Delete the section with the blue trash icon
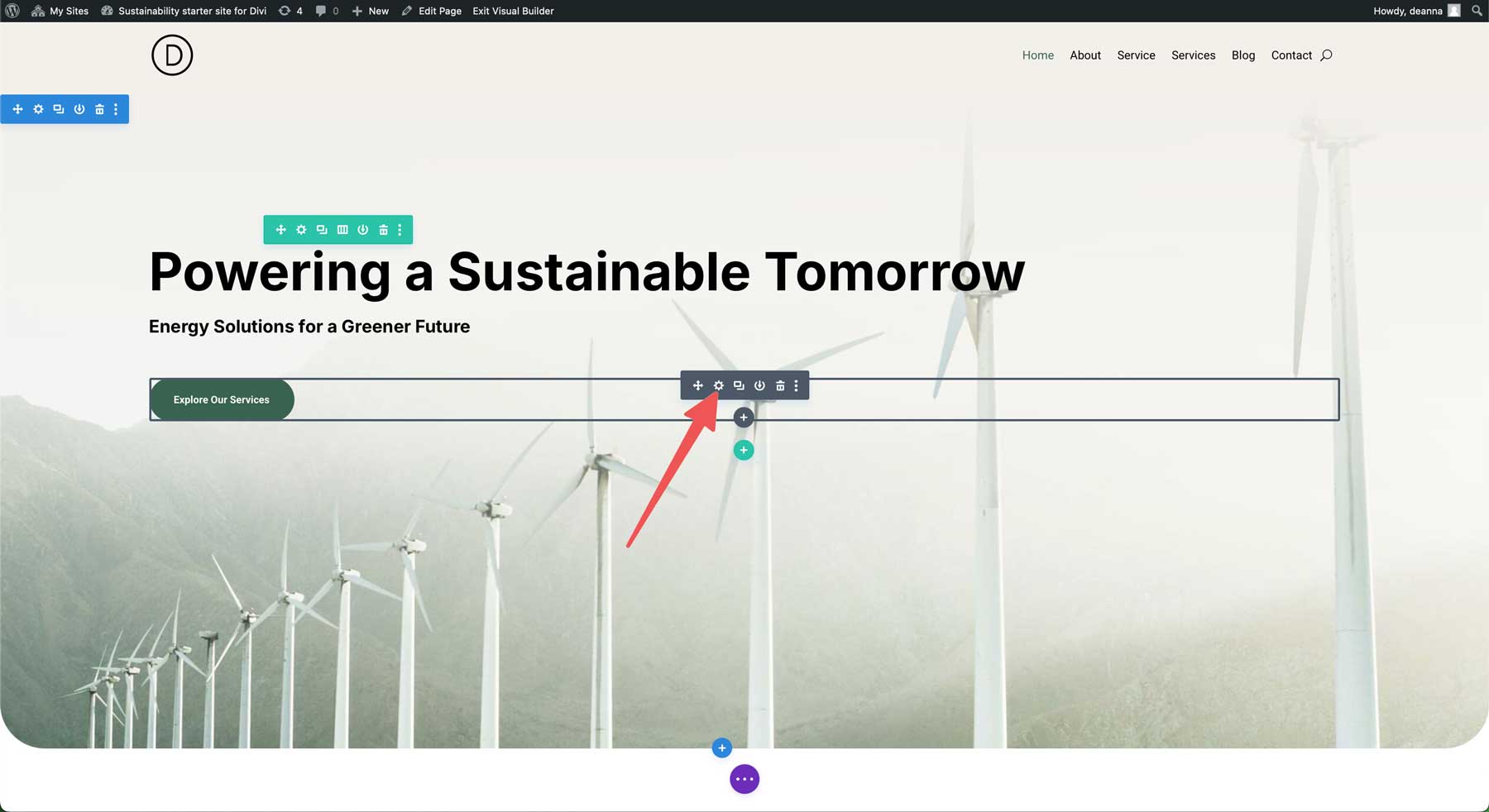1489x812 pixels. (98, 108)
